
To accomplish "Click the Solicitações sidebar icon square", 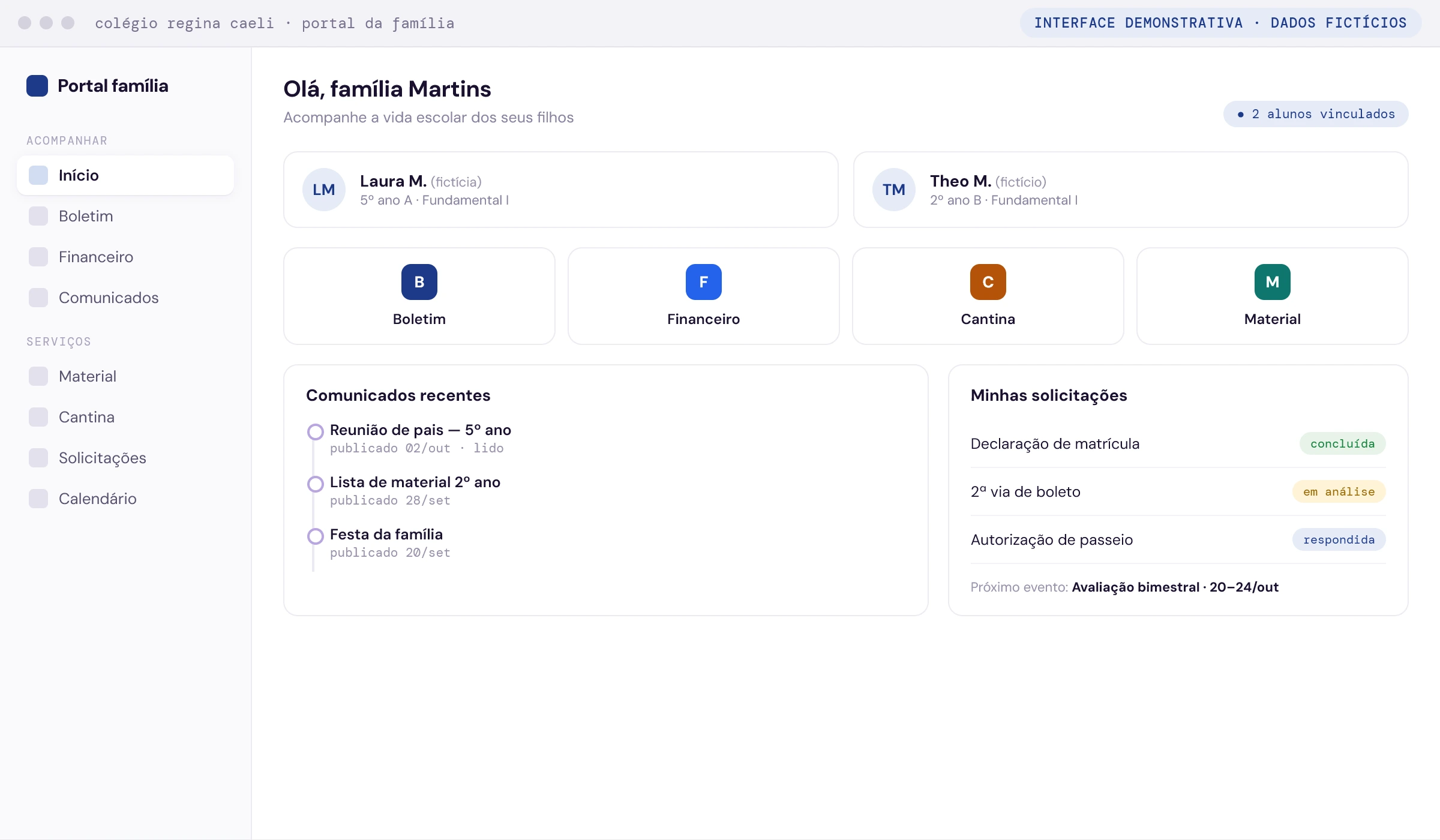I will point(38,458).
